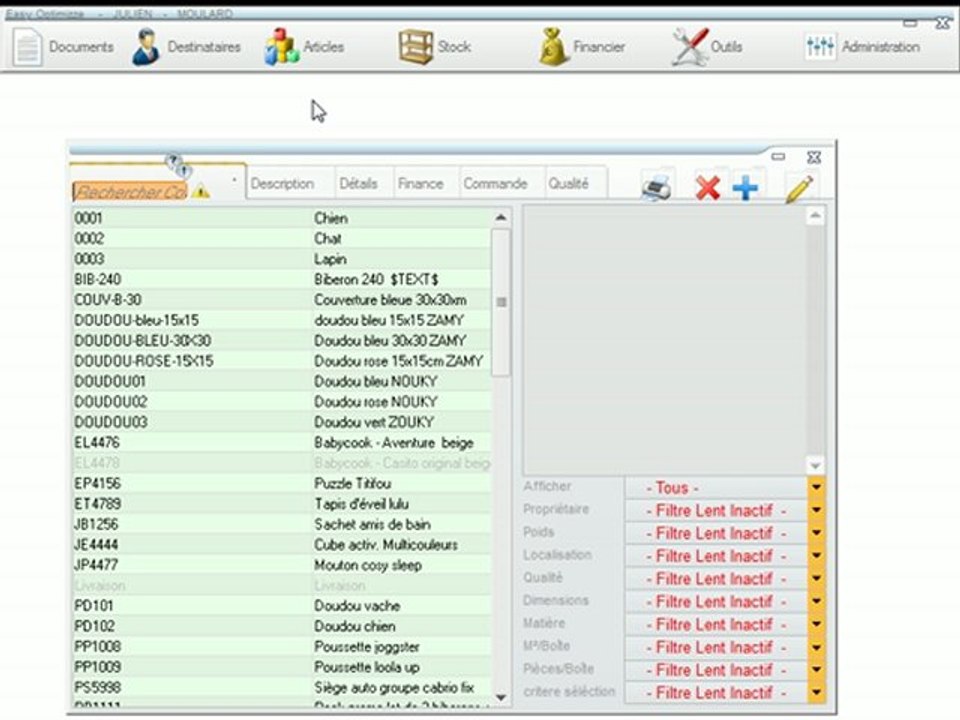Expand the Localisation filter dropdown
The image size is (960, 720).
(x=816, y=556)
